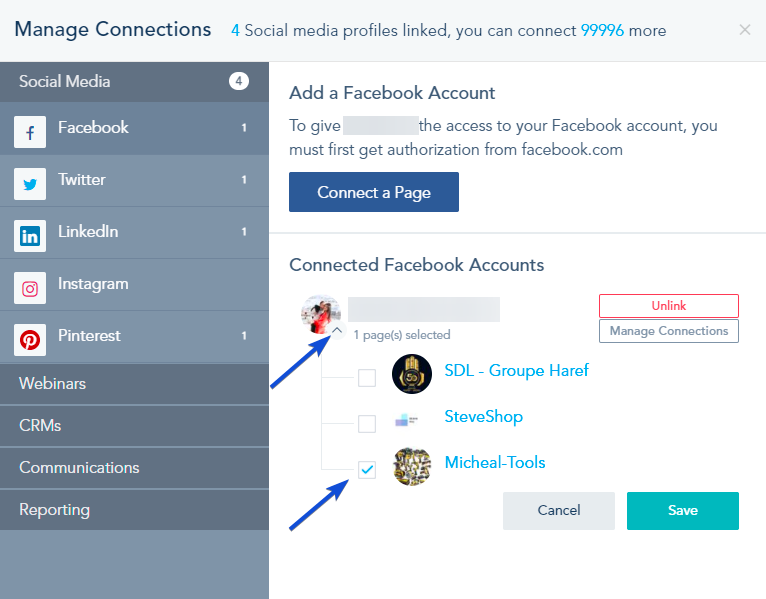Screen dimensions: 766x599
Task: Open the Communications section
Action: pyautogui.click(x=134, y=468)
